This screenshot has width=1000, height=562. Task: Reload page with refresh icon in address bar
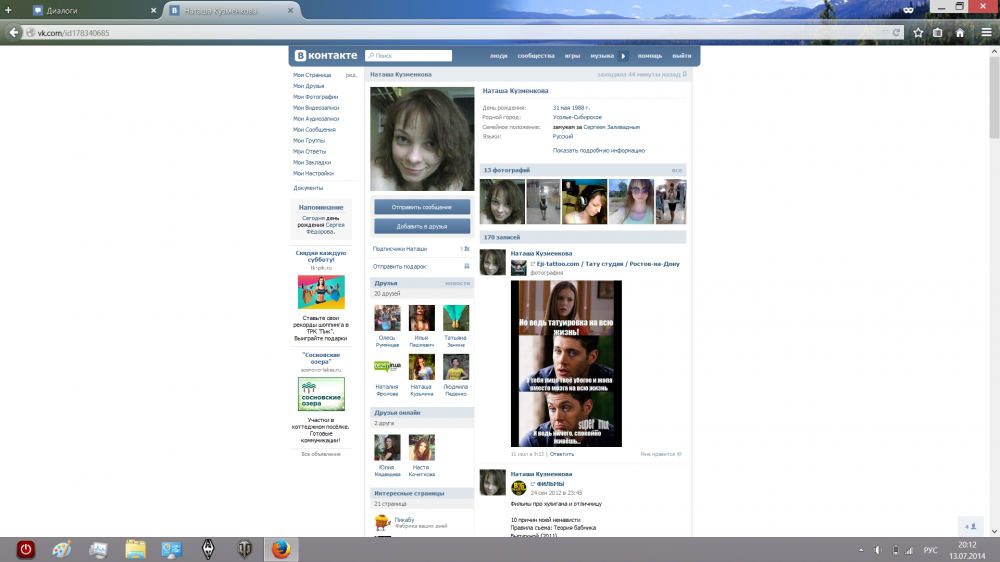tap(896, 33)
